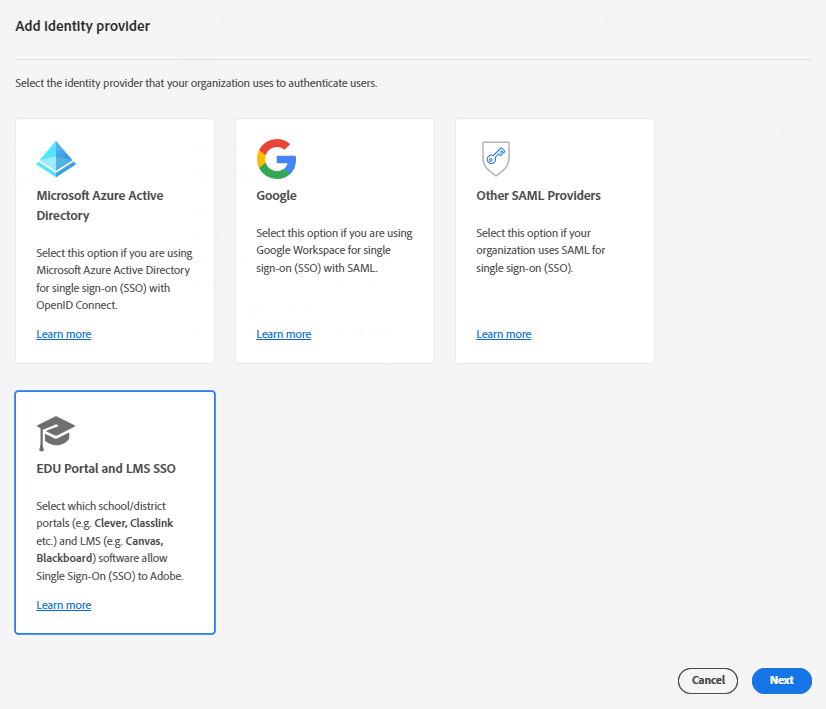Click the Google logo icon
The width and height of the screenshot is (826, 709).
click(276, 159)
